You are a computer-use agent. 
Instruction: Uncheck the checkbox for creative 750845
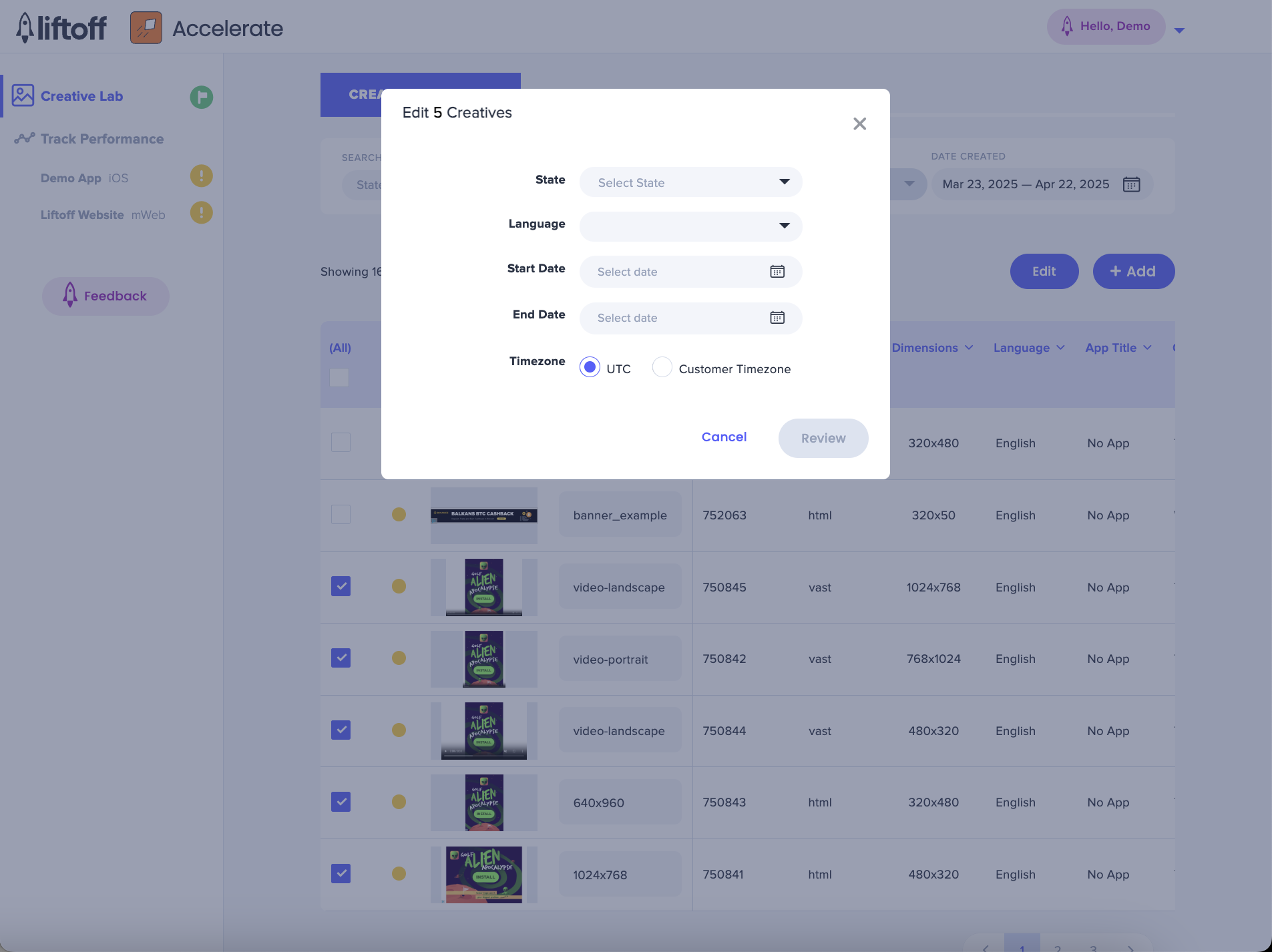341,586
